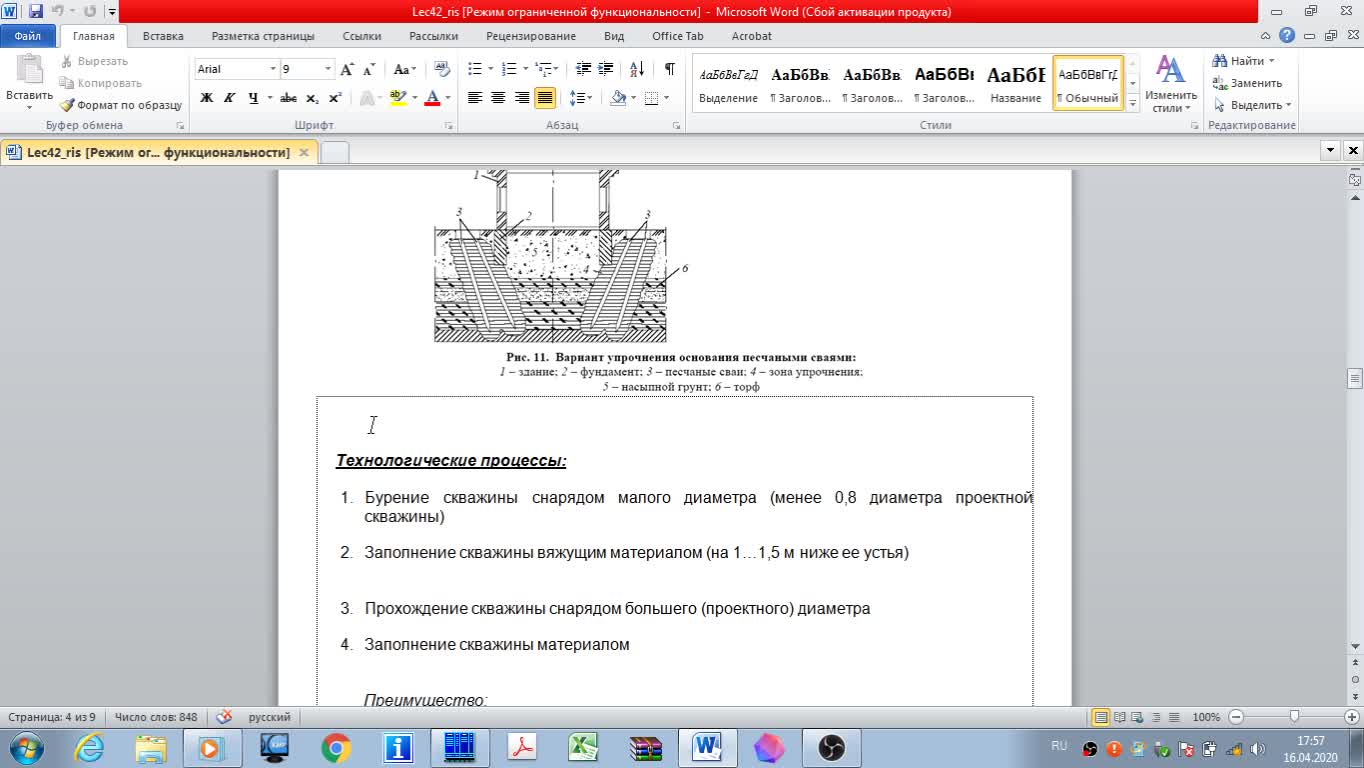Click the Format Painter (Формат по образцу) button
Viewport: 1364px width, 768px height.
120,105
